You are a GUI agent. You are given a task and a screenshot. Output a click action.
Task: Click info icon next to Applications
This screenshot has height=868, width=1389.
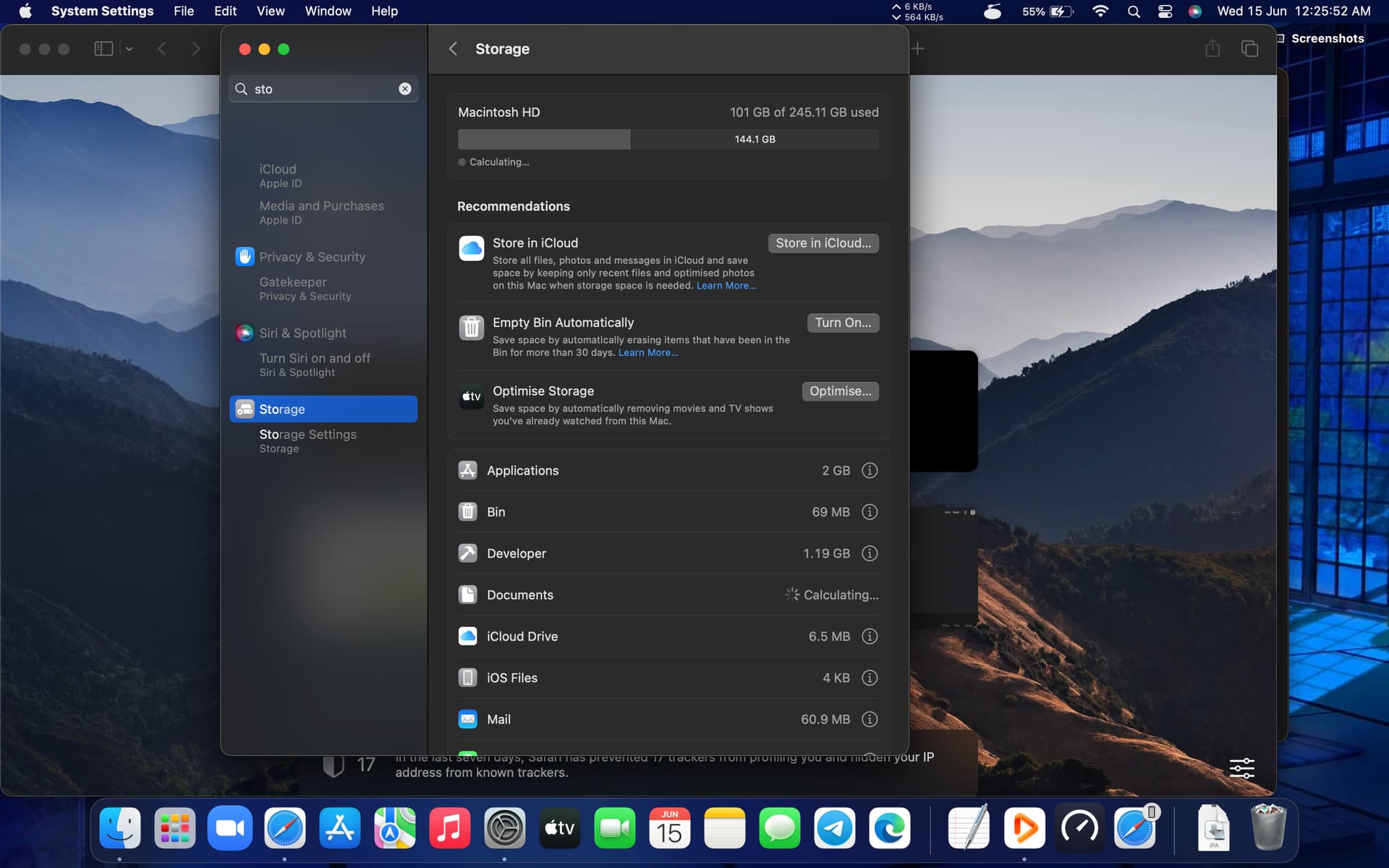click(x=870, y=470)
